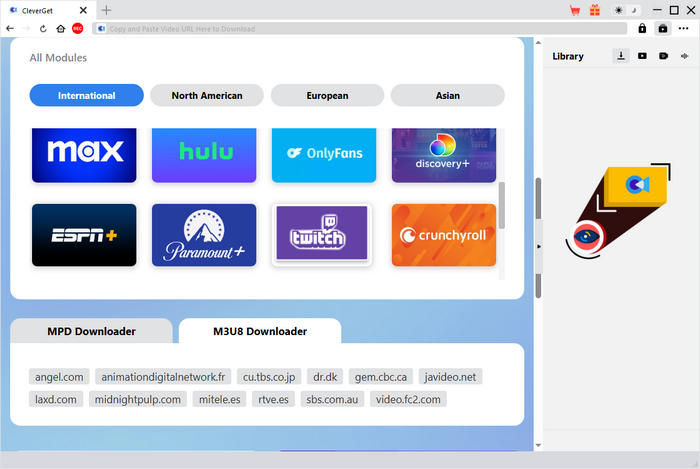This screenshot has height=469, width=700.
Task: Click the modules list scrollbar thumb
Action: 502,205
